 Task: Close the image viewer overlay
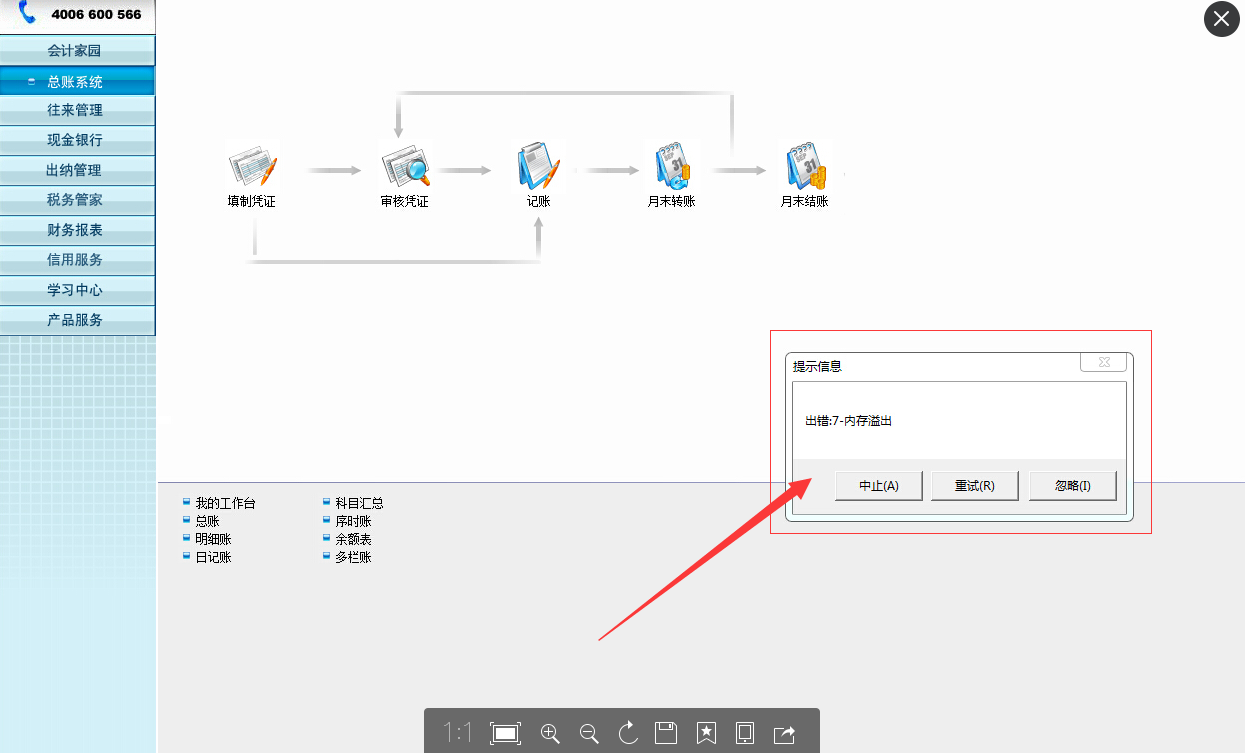tap(1221, 19)
